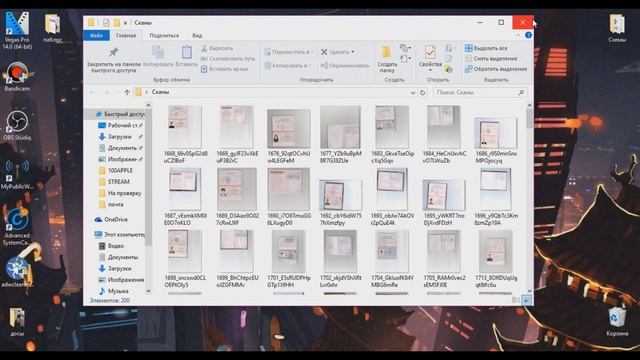
Task: Select На проверку folder in sidebar
Action: (x=120, y=193)
